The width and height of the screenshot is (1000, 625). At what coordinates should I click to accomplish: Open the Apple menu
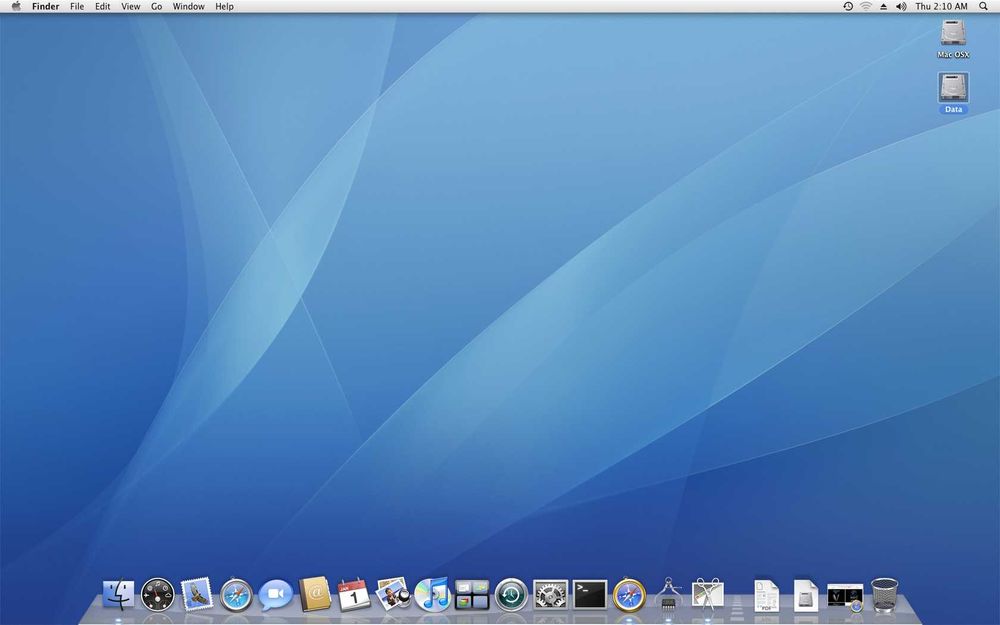(x=16, y=6)
